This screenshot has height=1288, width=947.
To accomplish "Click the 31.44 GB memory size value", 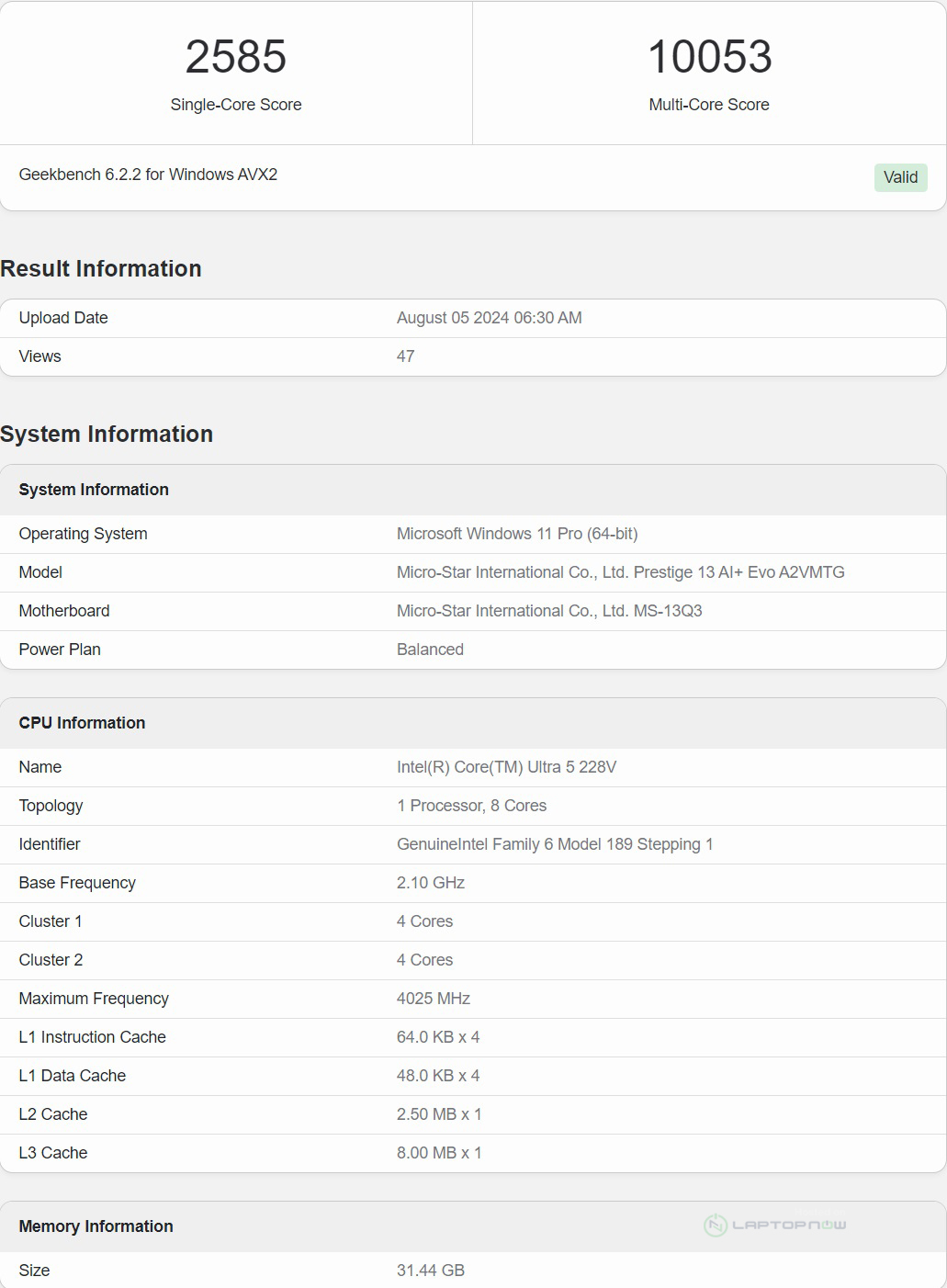I will pyautogui.click(x=430, y=1271).
